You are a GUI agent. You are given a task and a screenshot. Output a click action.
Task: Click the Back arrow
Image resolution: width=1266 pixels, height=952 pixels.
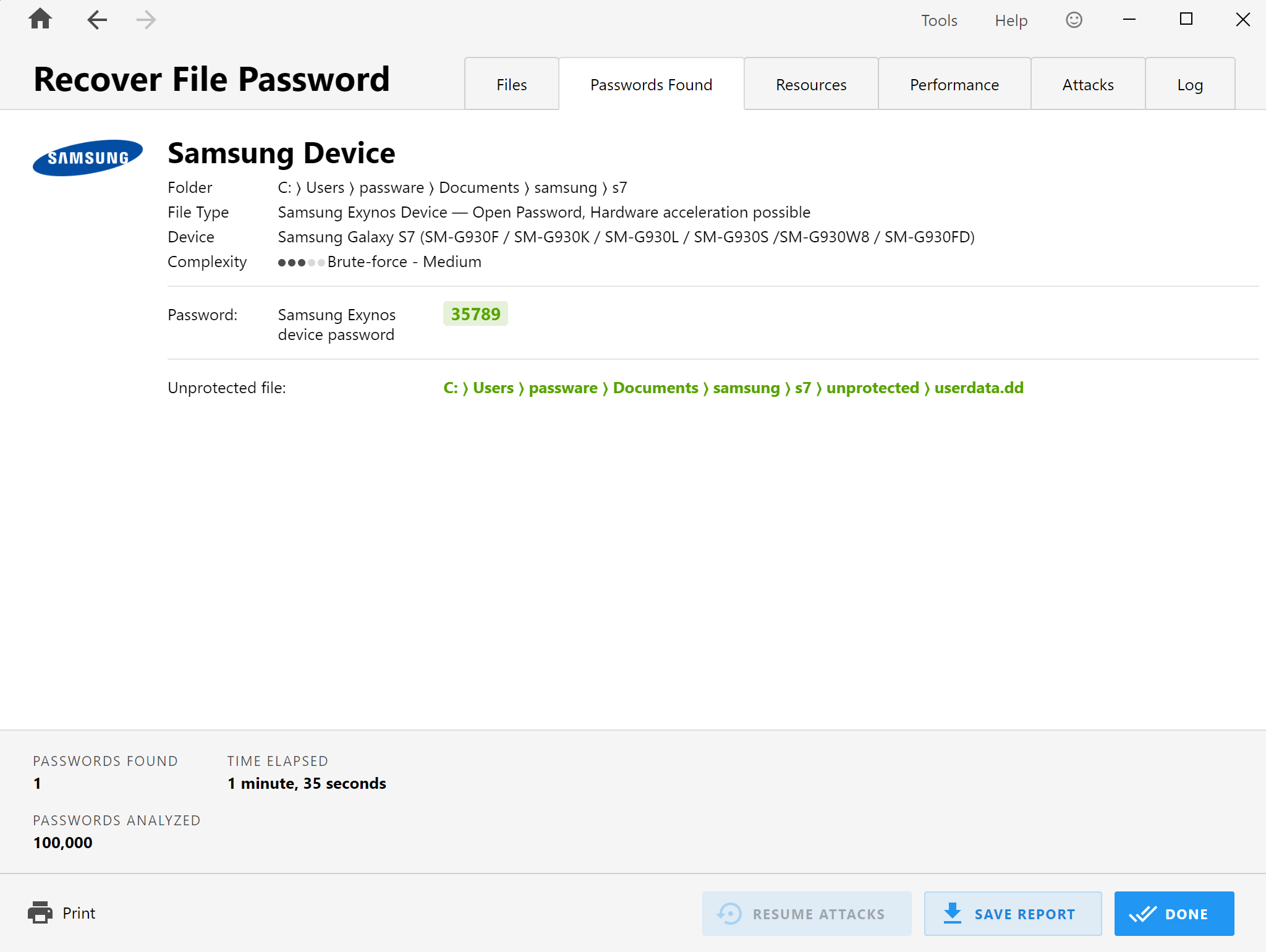pos(97,20)
